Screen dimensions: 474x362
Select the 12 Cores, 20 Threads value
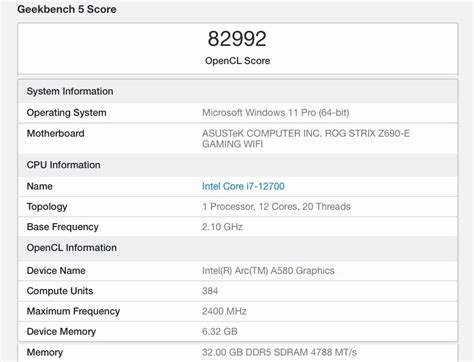coord(304,207)
